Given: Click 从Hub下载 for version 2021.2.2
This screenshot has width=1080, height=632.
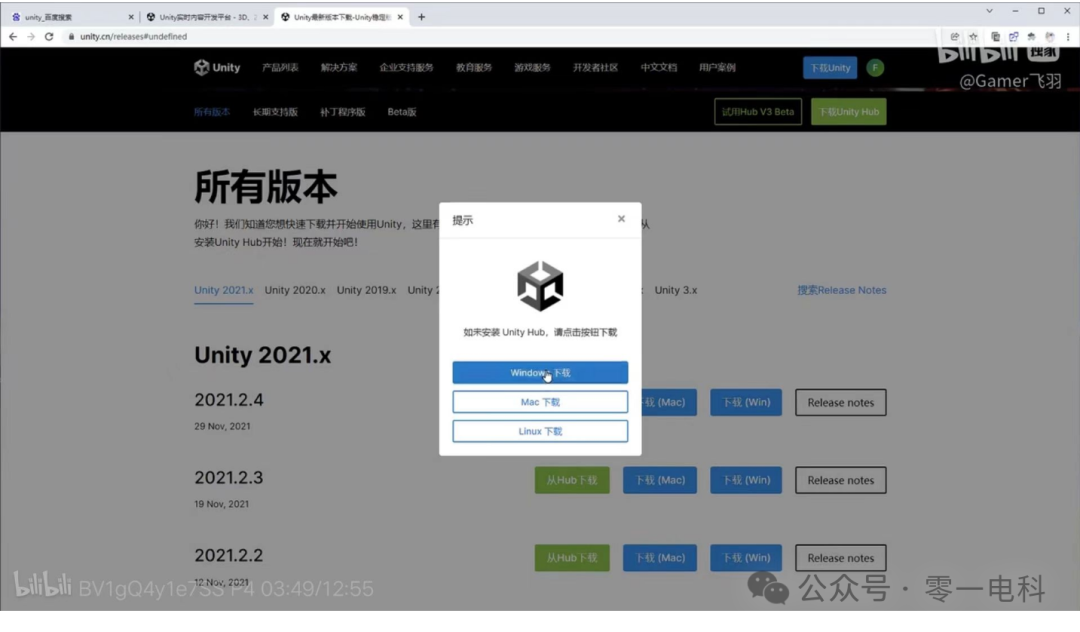Looking at the screenshot, I should 572,558.
